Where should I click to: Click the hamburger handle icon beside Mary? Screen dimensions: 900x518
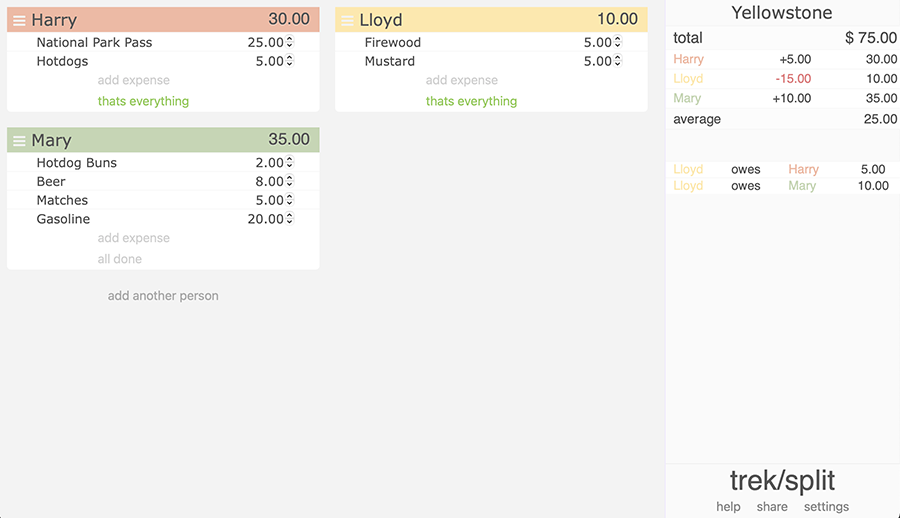click(x=19, y=141)
